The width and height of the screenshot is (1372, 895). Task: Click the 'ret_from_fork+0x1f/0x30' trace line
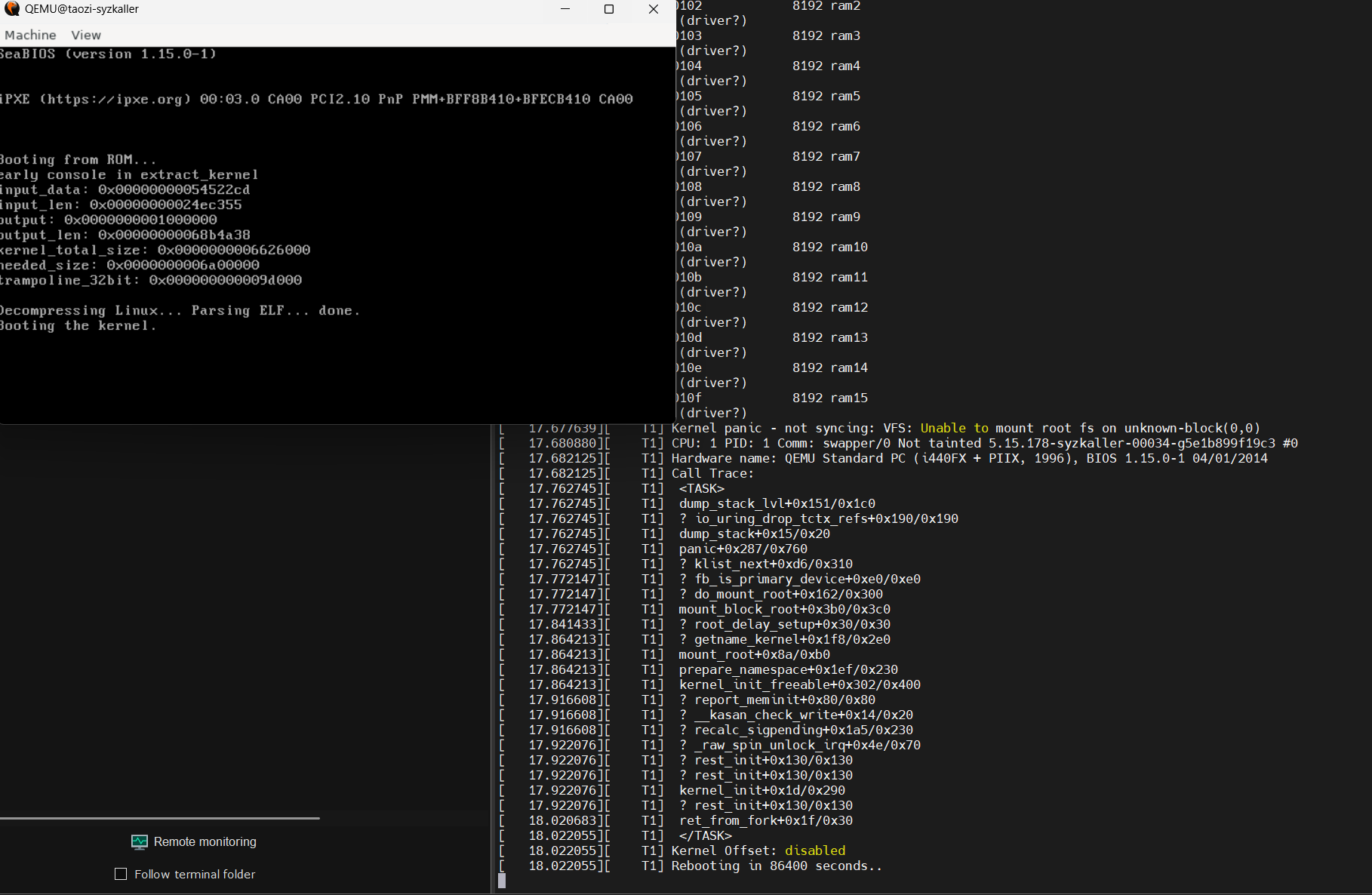point(766,820)
